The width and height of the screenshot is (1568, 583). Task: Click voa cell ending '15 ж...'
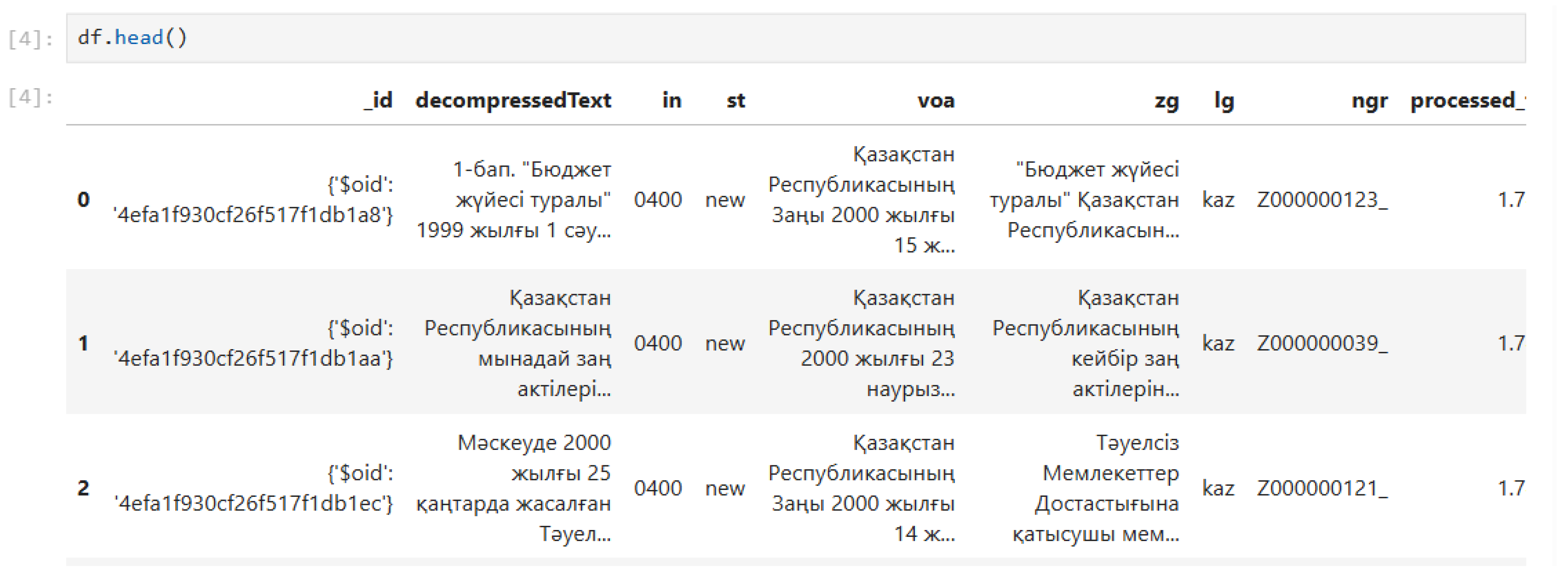861,199
